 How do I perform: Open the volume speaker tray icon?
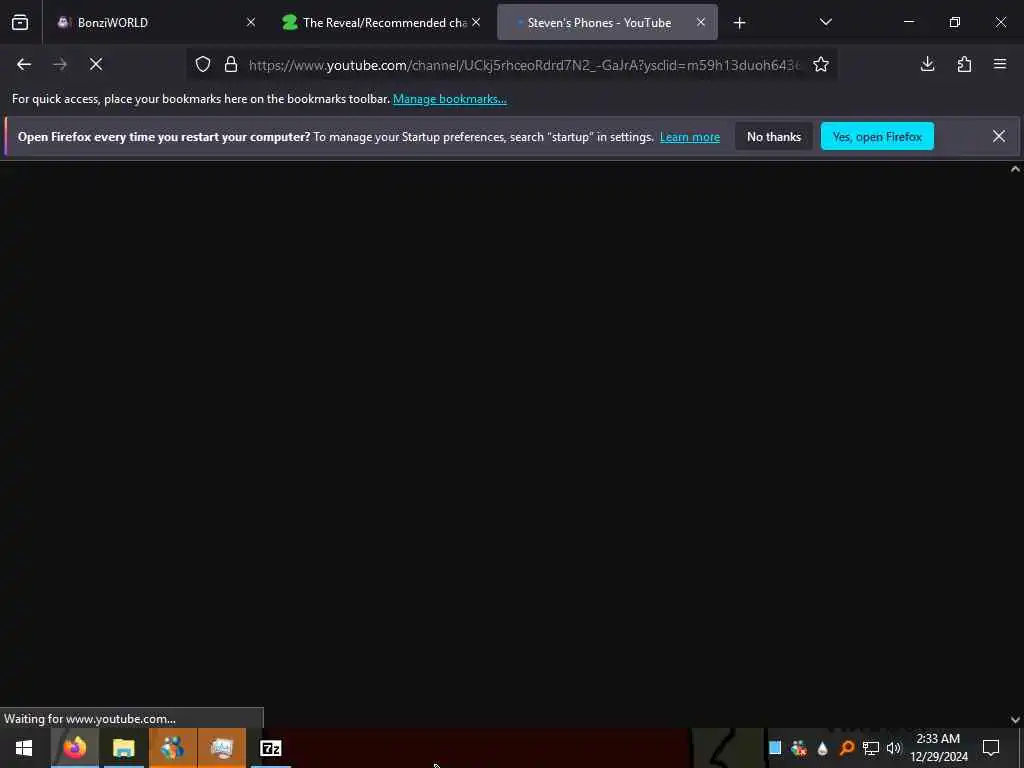[x=893, y=748]
